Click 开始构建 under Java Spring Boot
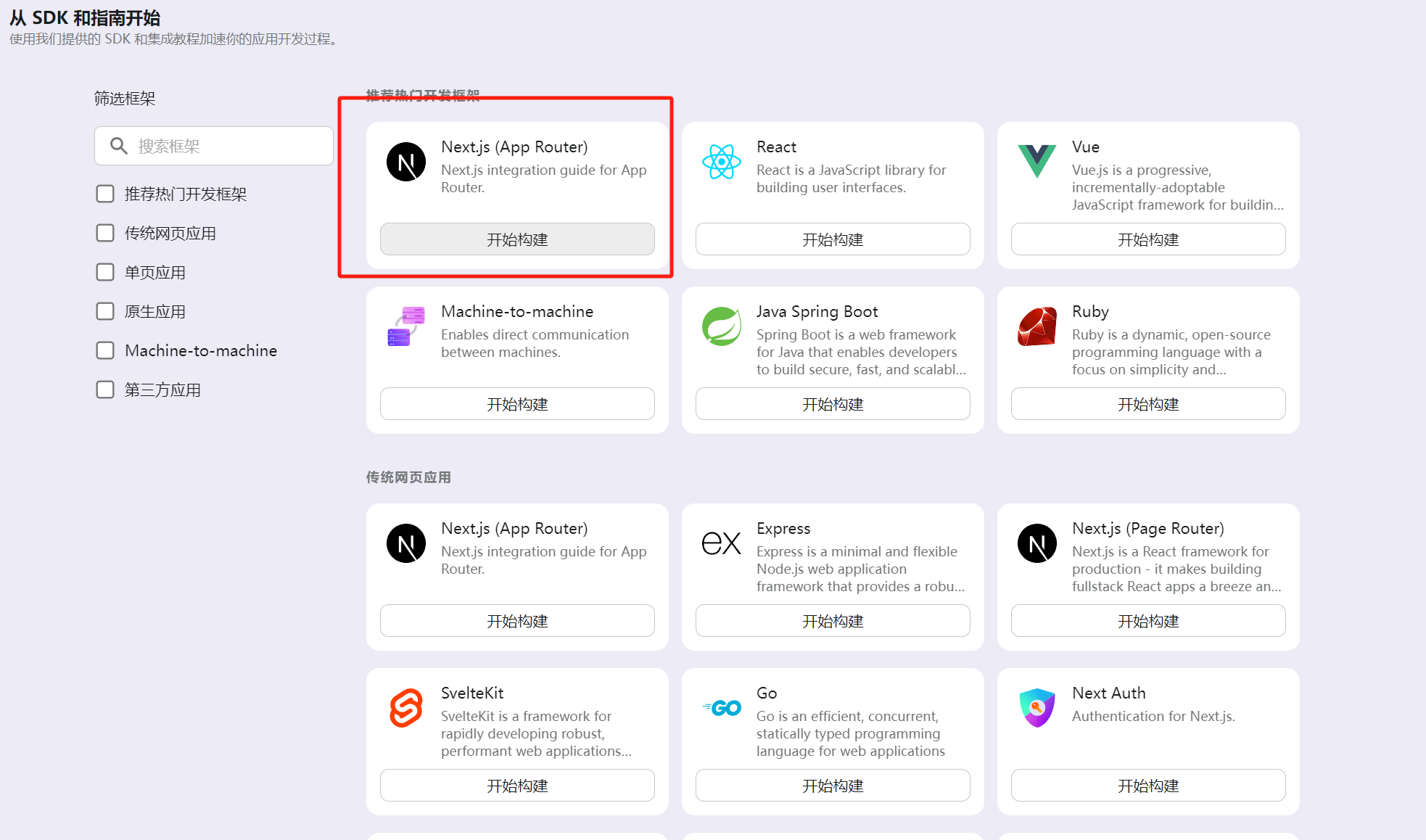Image resolution: width=1426 pixels, height=840 pixels. 833,404
